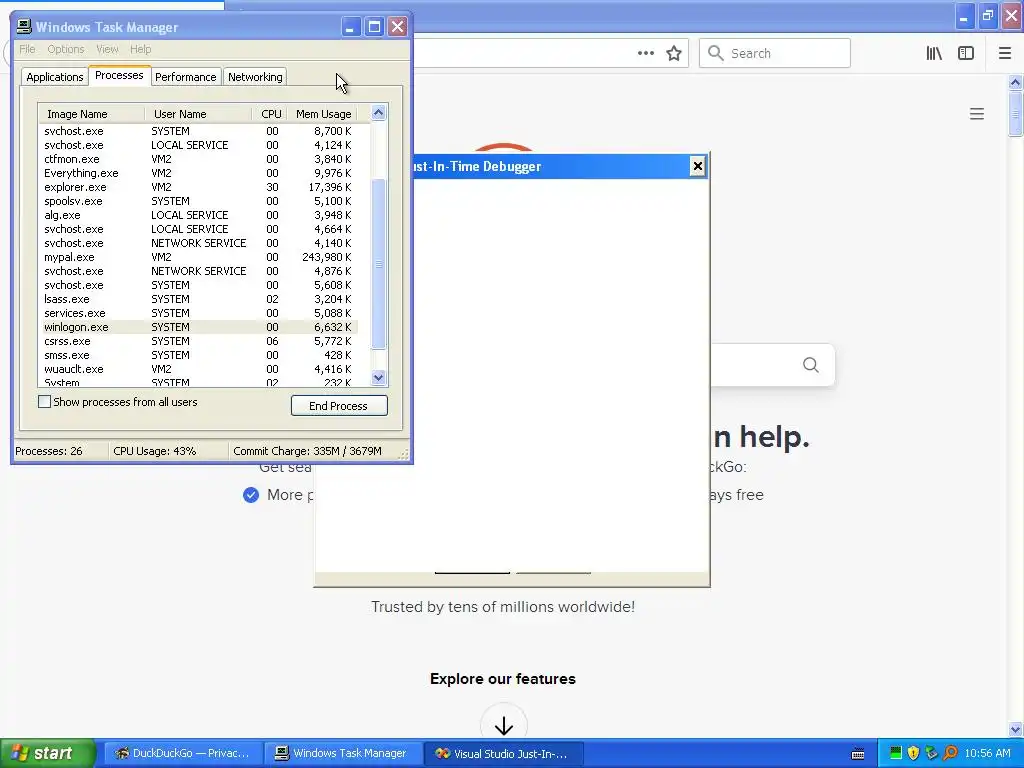Click the browser Search input field
This screenshot has width=1024, height=768.
click(x=775, y=54)
